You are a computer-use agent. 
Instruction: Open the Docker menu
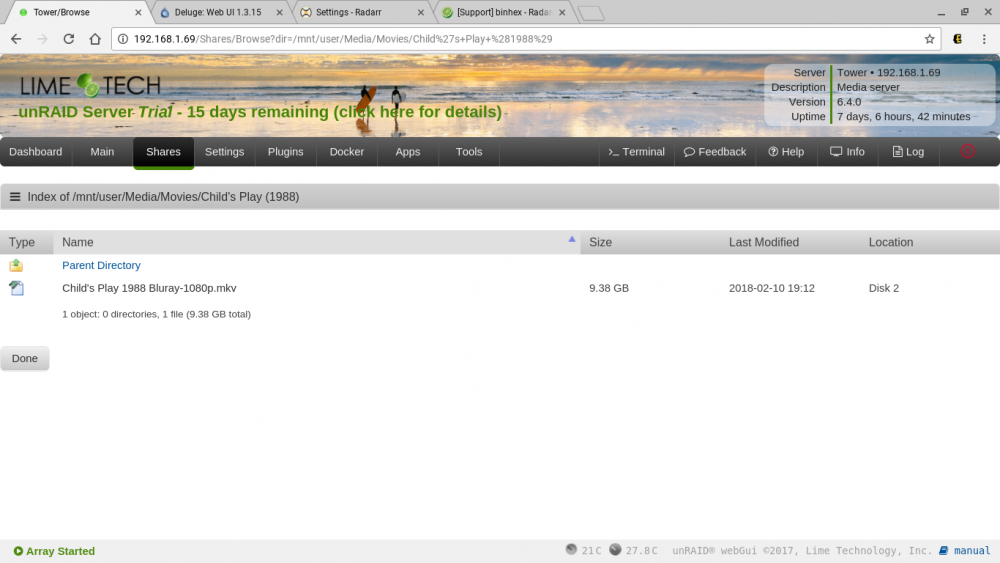pos(347,152)
